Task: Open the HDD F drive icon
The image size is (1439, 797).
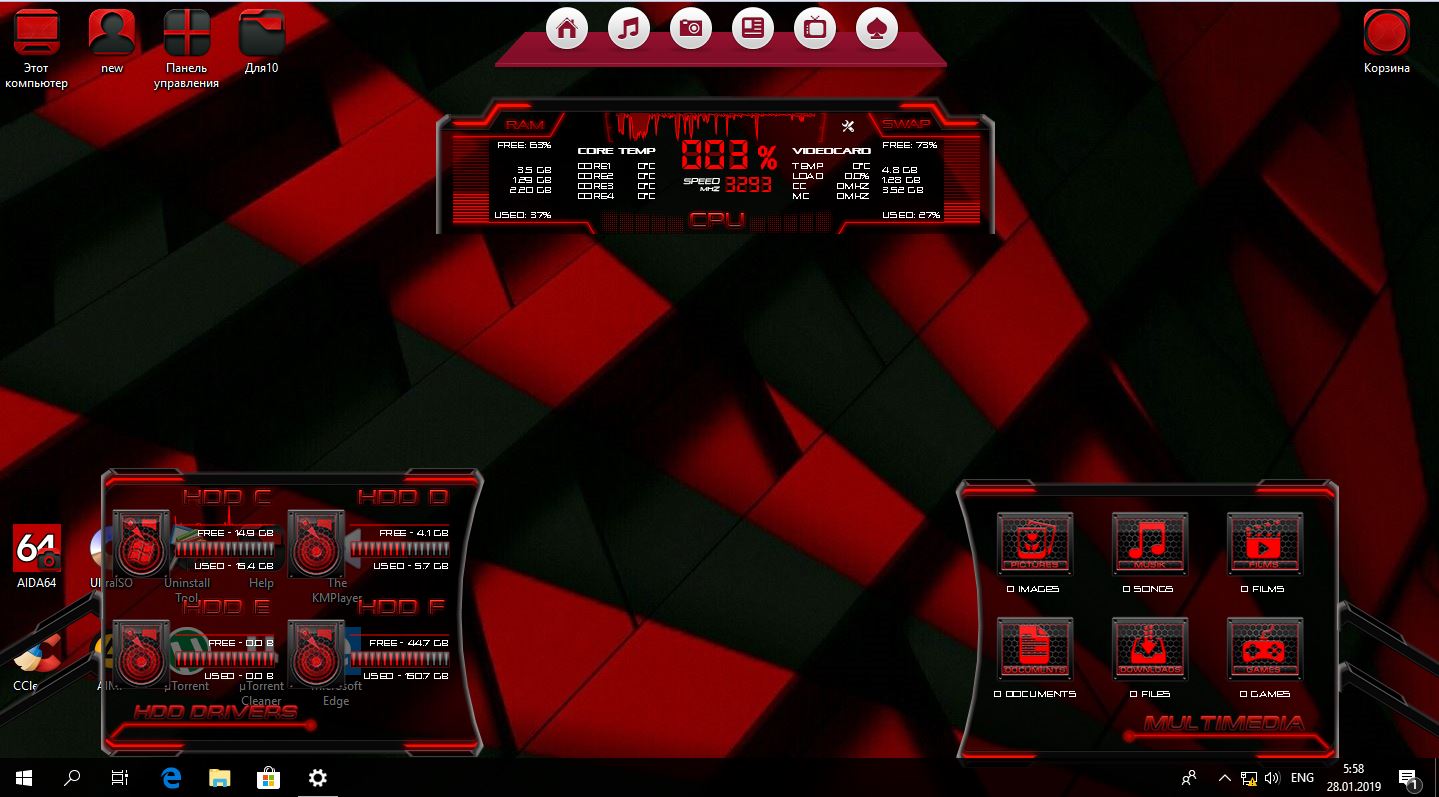Action: pyautogui.click(x=316, y=654)
